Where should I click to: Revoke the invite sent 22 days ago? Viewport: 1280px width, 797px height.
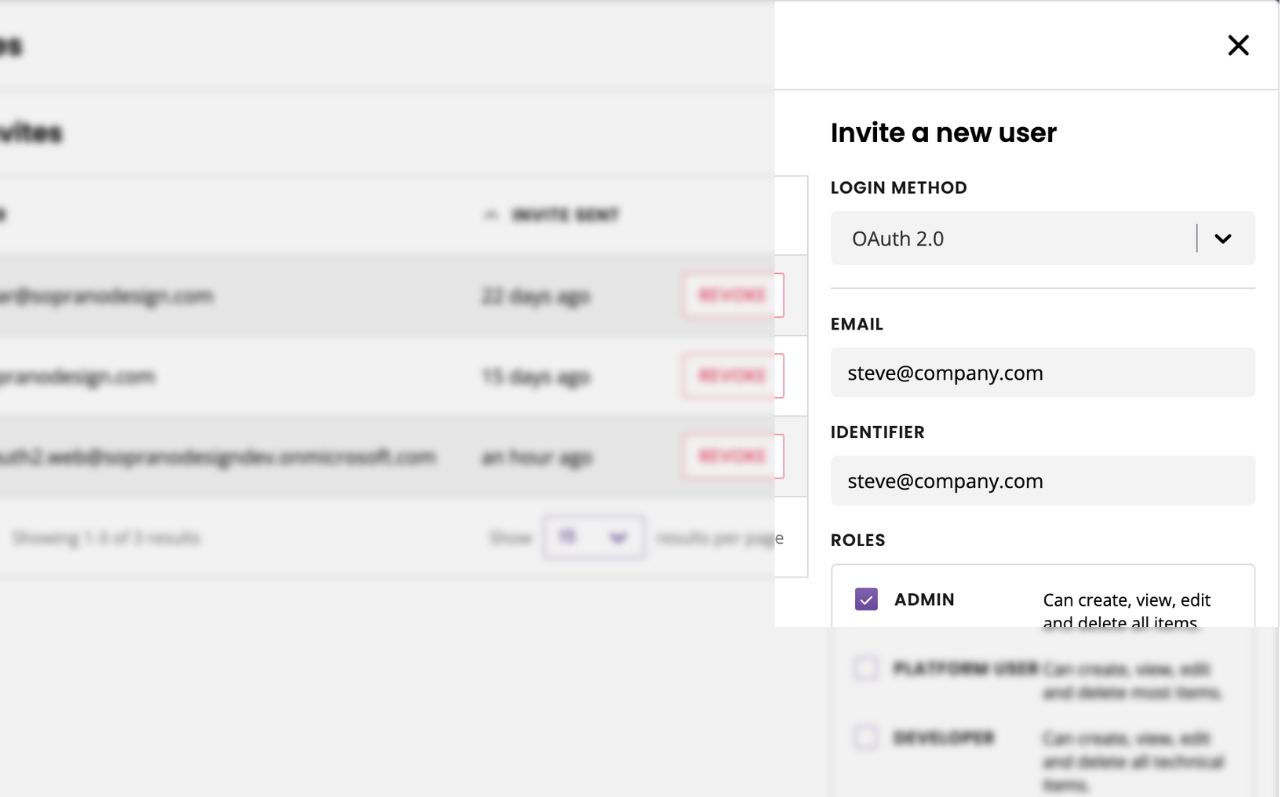click(733, 295)
